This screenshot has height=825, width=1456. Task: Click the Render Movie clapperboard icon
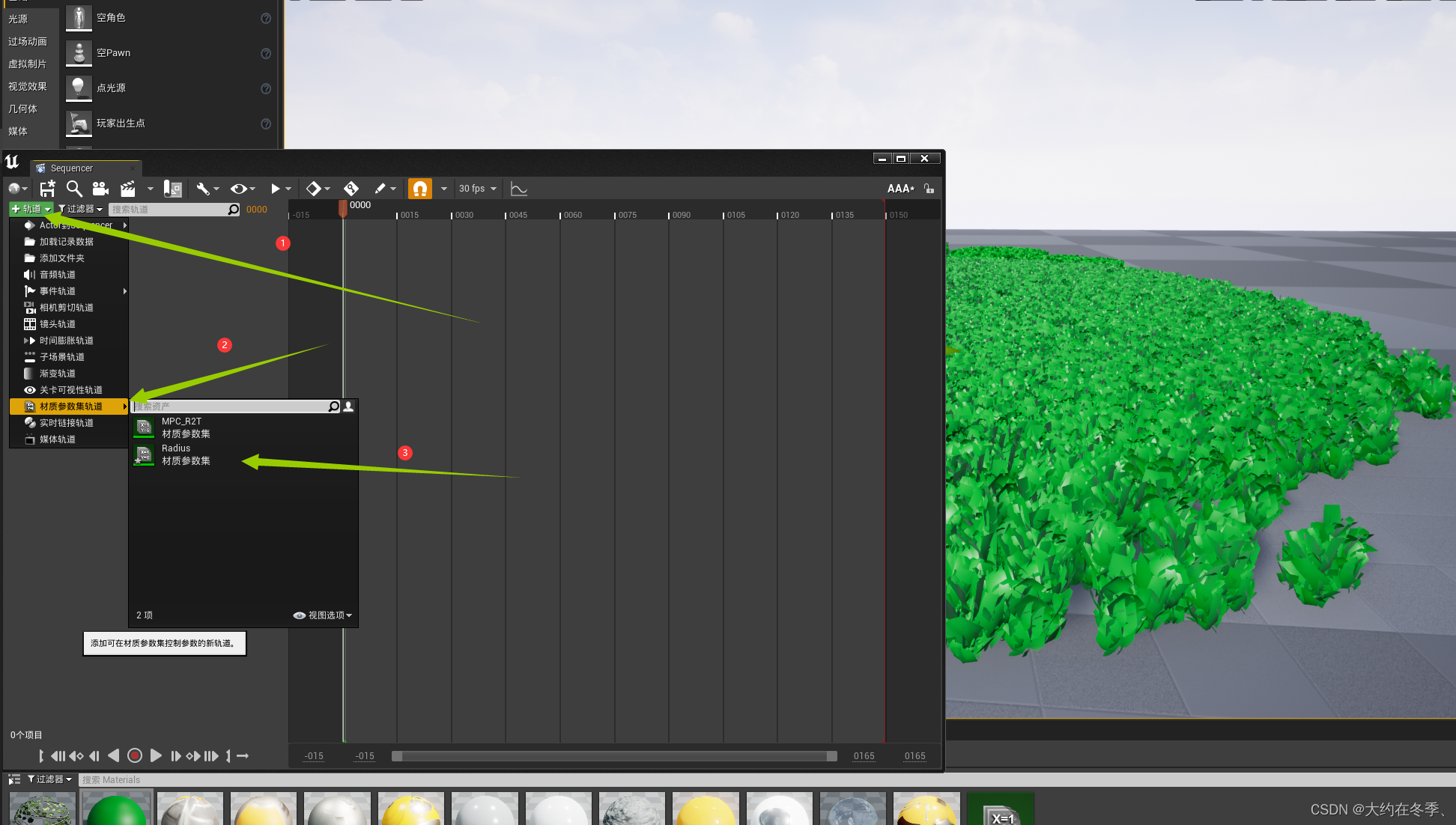[x=128, y=189]
